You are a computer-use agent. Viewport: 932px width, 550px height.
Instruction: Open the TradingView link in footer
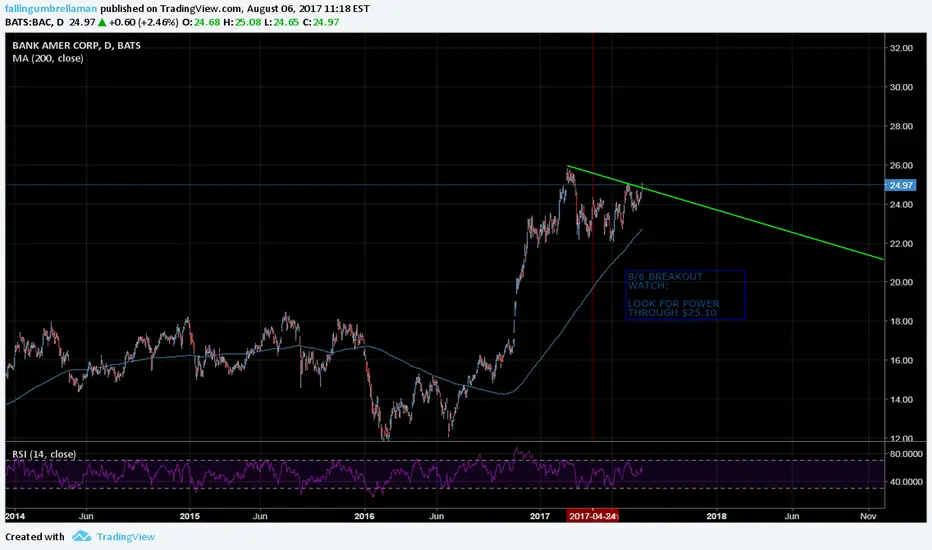pos(126,536)
